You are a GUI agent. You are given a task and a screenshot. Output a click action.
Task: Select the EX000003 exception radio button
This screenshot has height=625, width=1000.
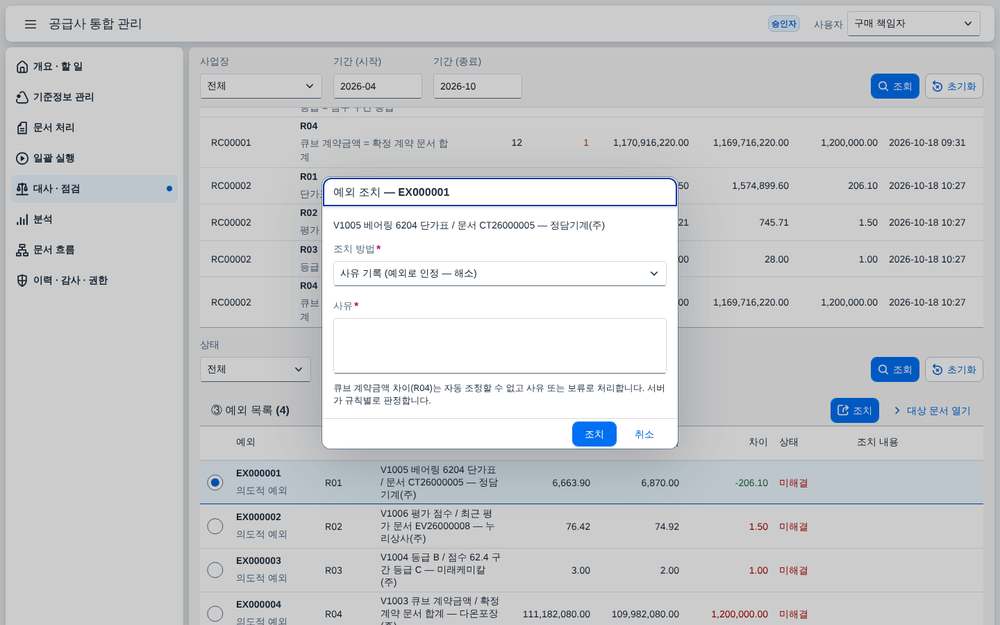pos(215,570)
